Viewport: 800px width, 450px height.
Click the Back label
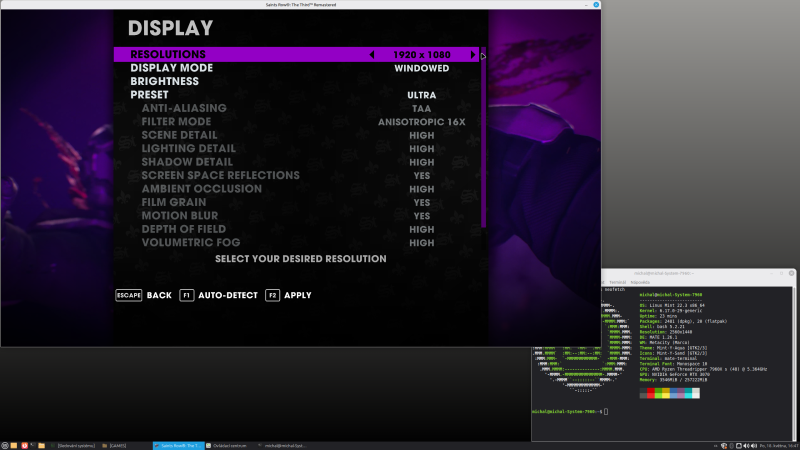pos(159,295)
